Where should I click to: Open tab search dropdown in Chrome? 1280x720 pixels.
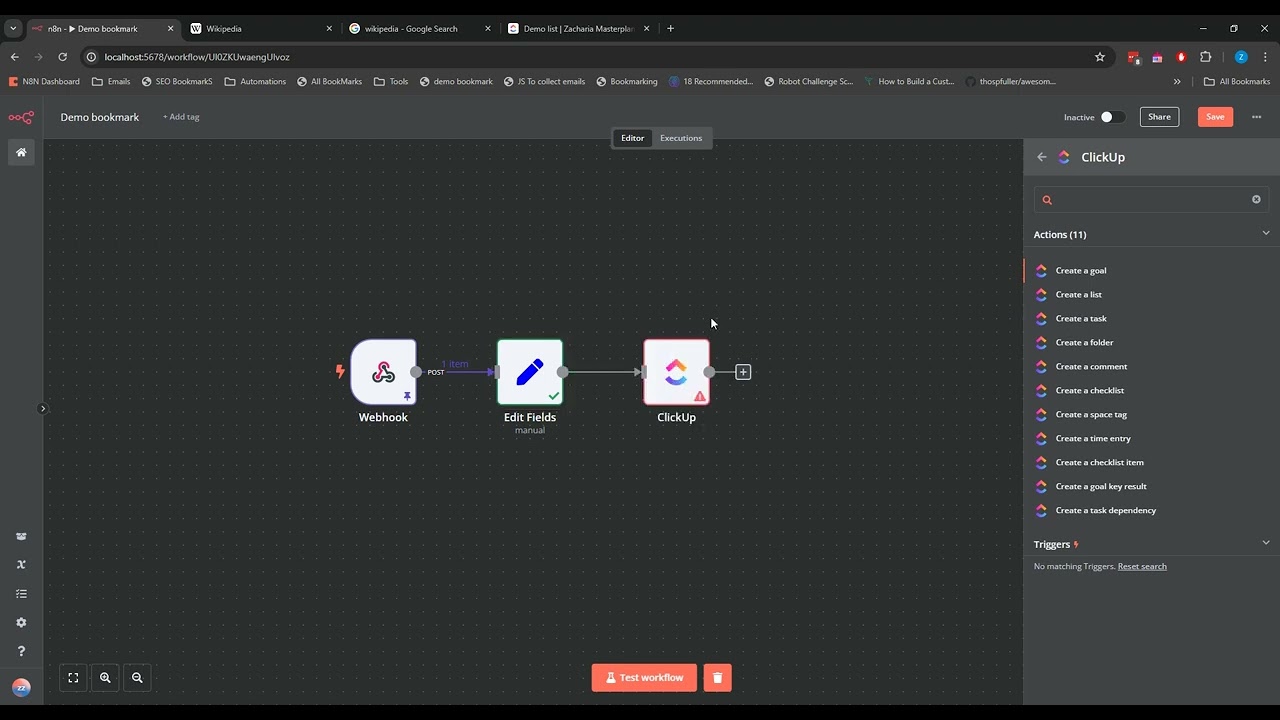point(13,28)
